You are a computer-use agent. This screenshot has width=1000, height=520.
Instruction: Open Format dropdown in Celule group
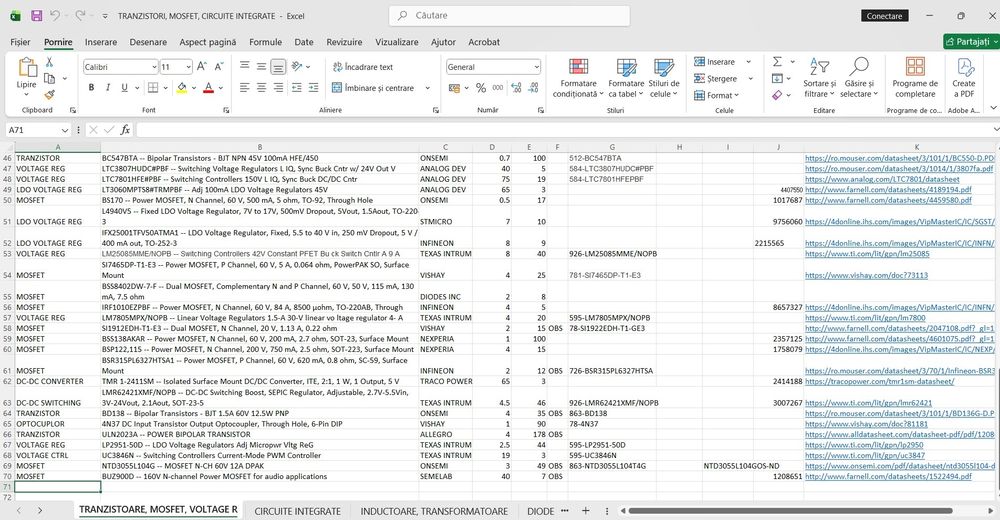pyautogui.click(x=717, y=95)
